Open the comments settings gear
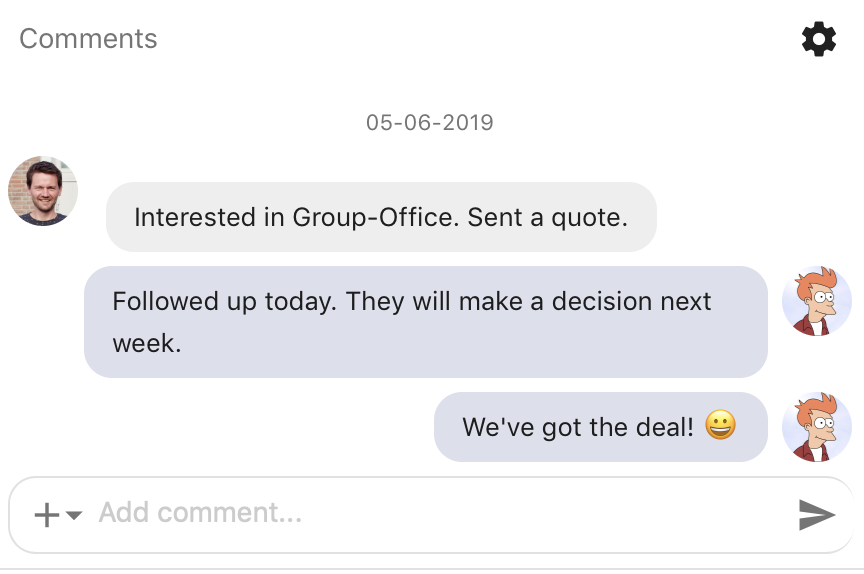864x574 pixels. tap(819, 39)
